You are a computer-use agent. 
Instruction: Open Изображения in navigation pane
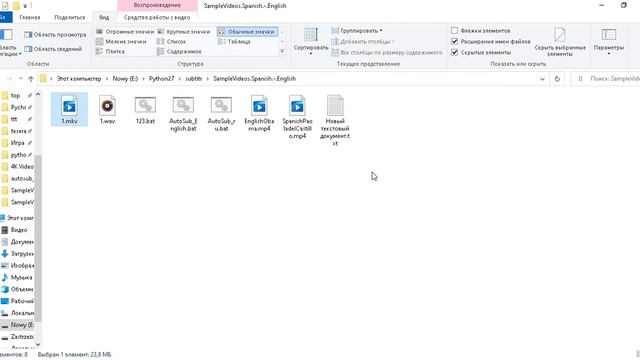pyautogui.click(x=18, y=266)
